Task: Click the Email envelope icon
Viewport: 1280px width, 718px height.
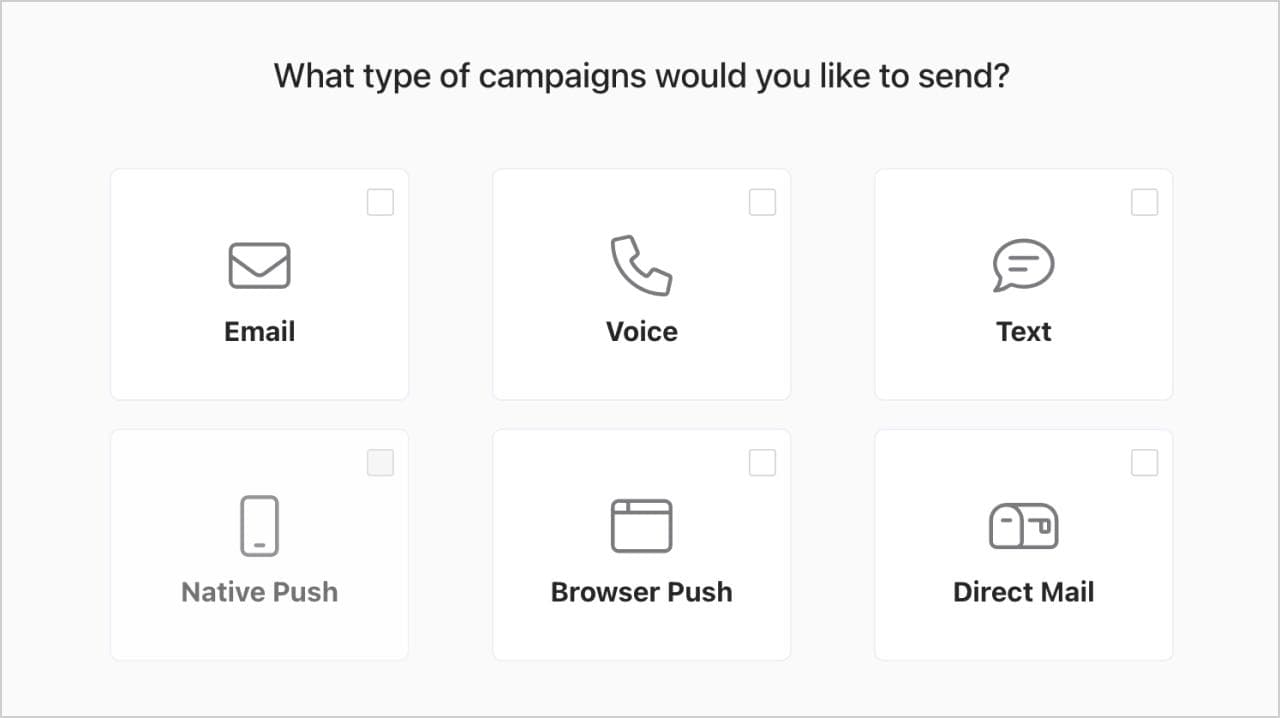Action: [259, 266]
